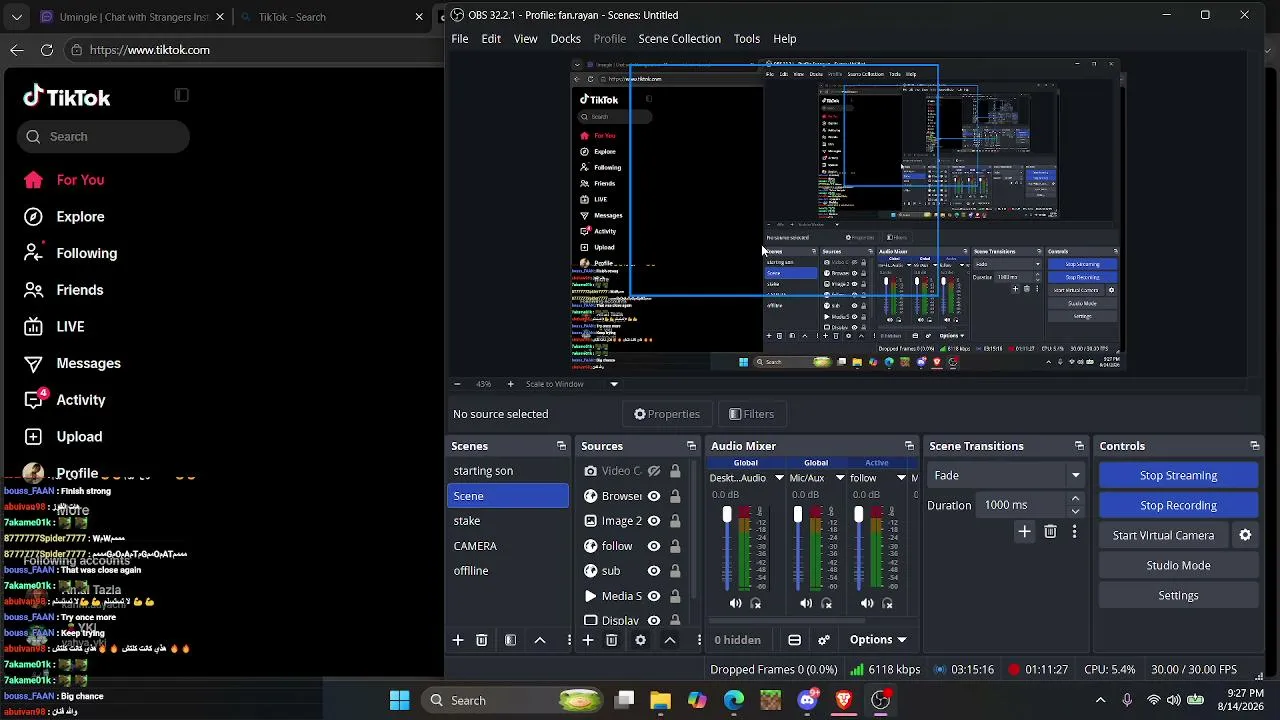
Task: Unlock the Browser source lock
Action: click(675, 496)
